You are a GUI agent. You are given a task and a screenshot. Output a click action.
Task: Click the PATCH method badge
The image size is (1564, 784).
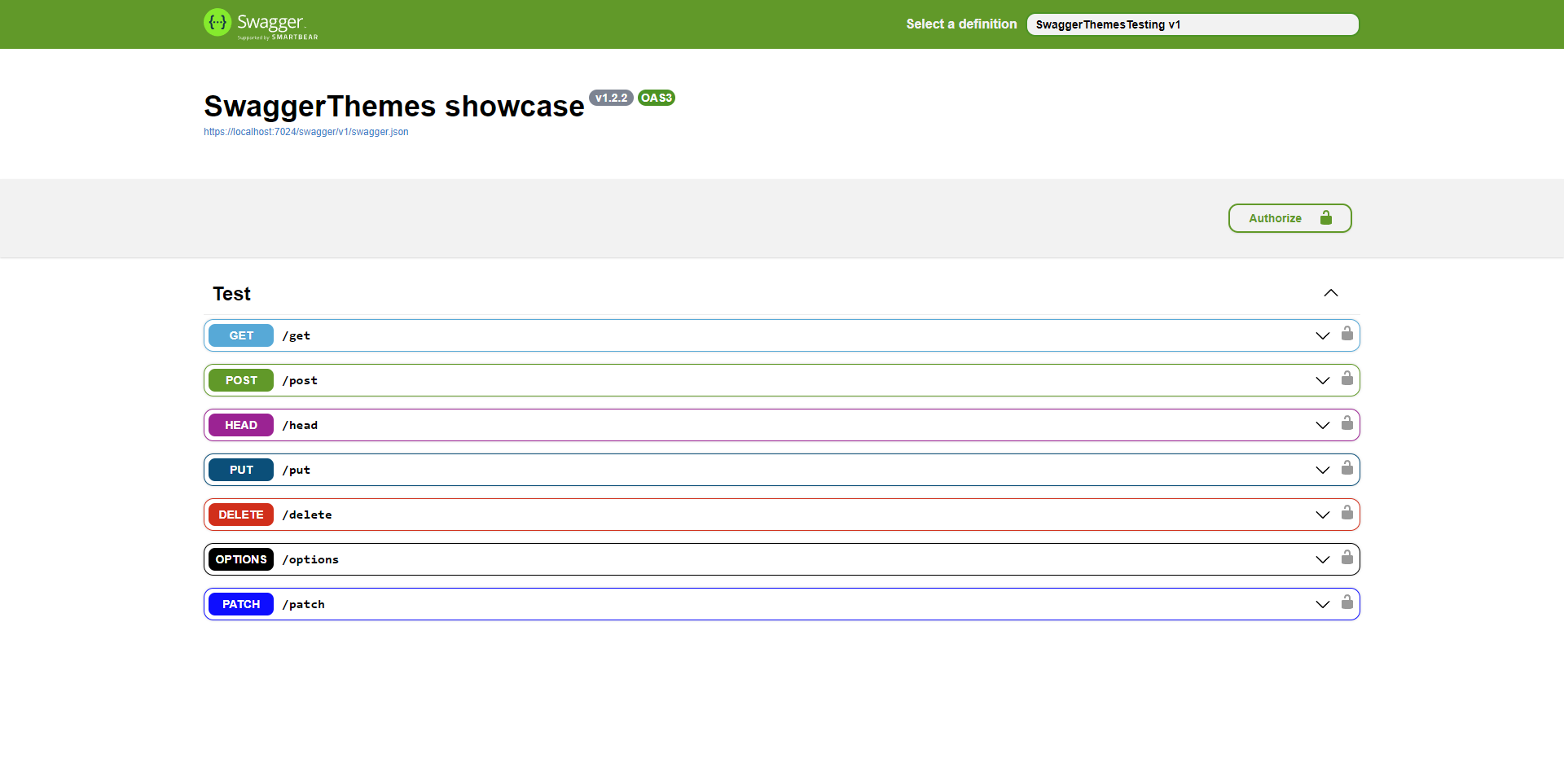(x=241, y=604)
